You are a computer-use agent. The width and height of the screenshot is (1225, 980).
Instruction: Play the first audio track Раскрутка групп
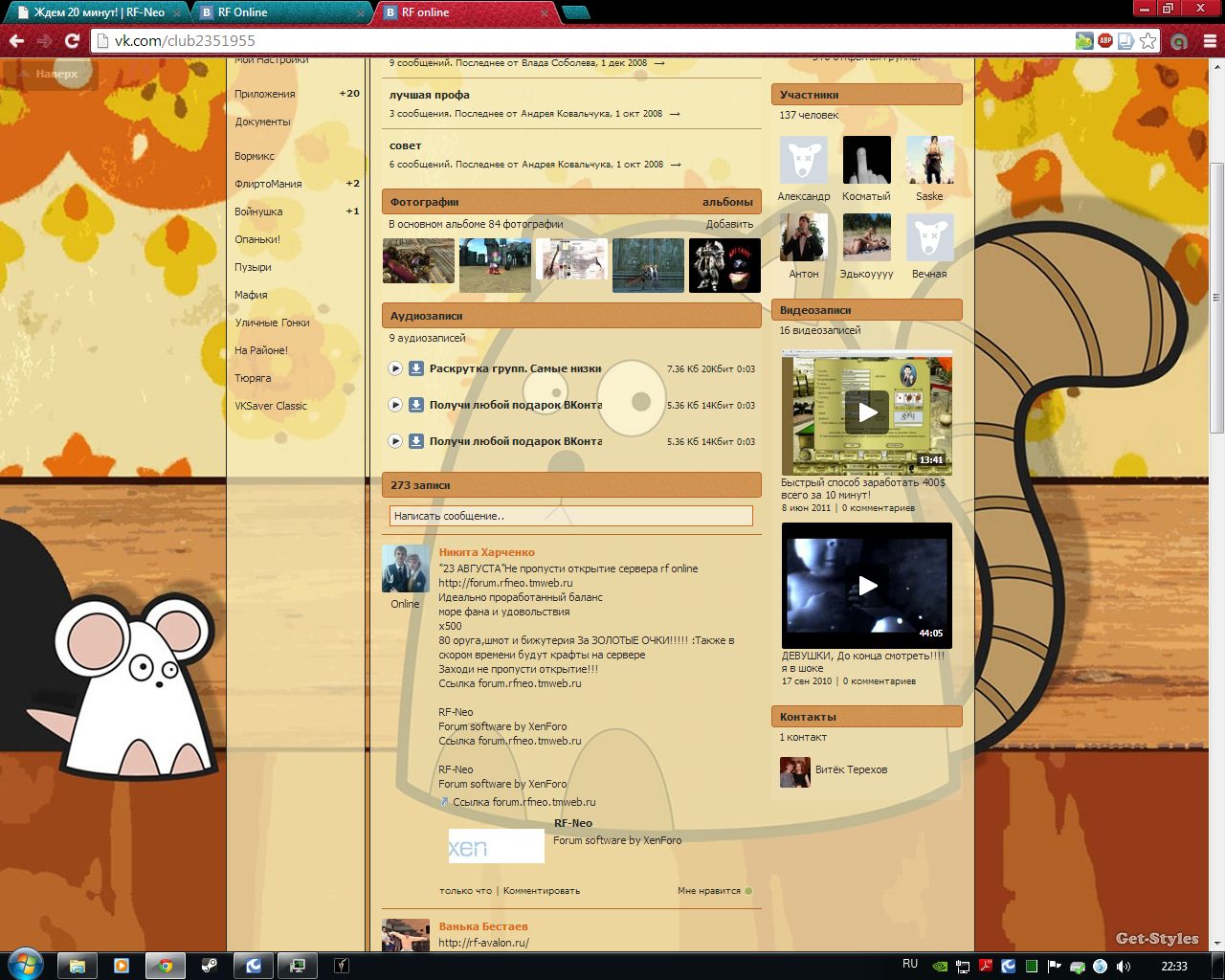click(395, 368)
